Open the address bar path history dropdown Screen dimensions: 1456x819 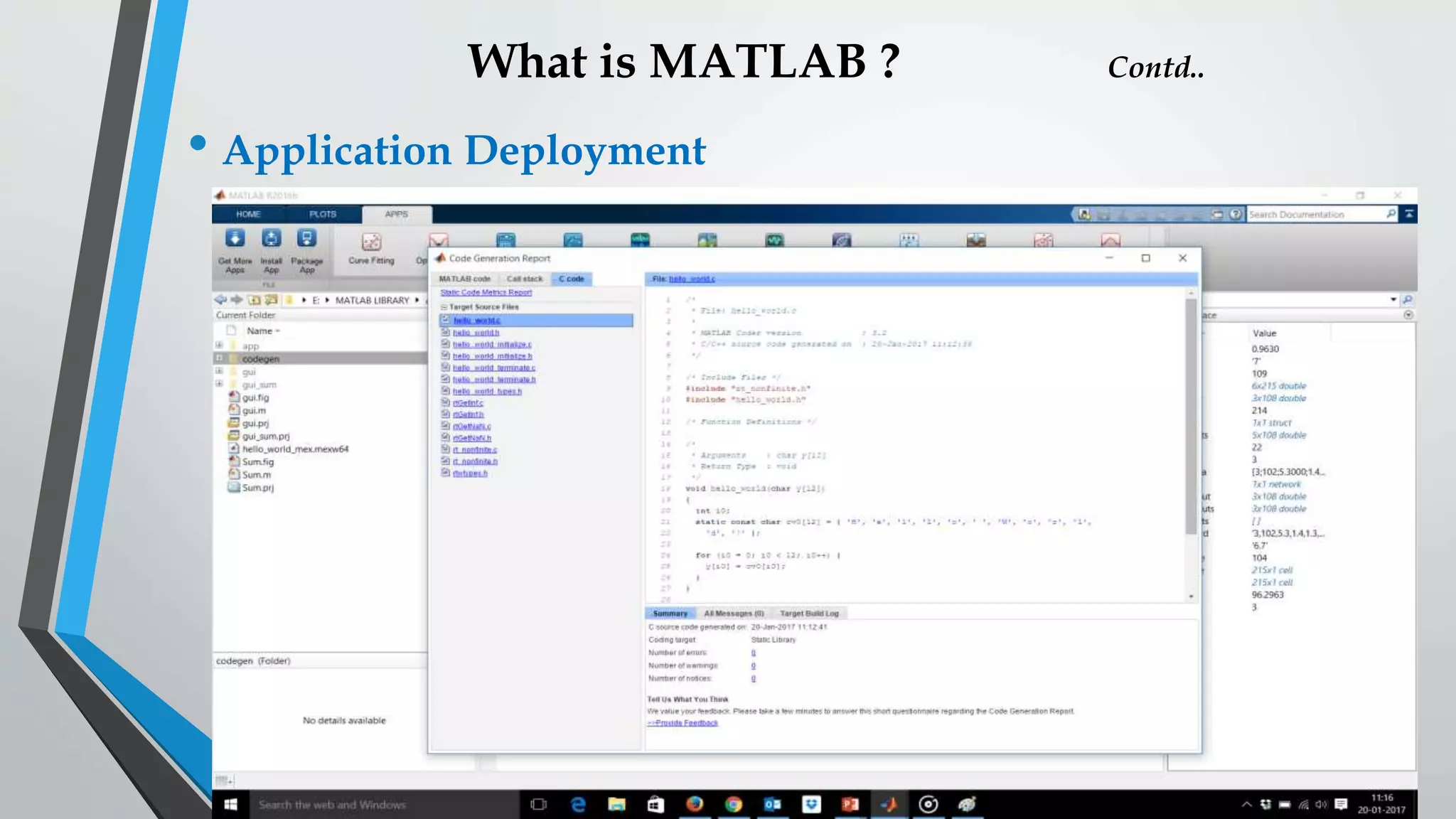1393,300
